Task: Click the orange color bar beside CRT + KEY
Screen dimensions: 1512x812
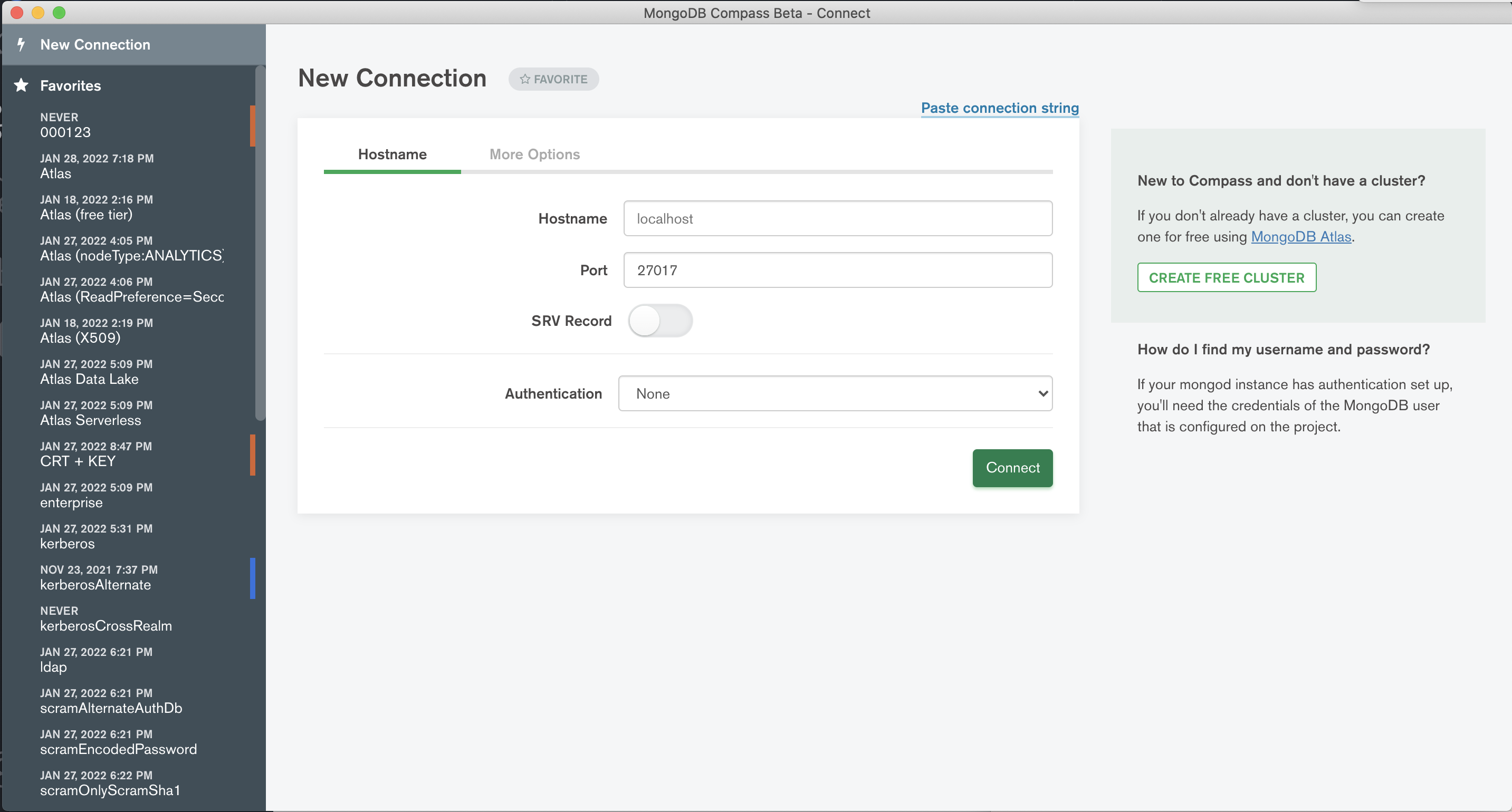Action: 252,455
